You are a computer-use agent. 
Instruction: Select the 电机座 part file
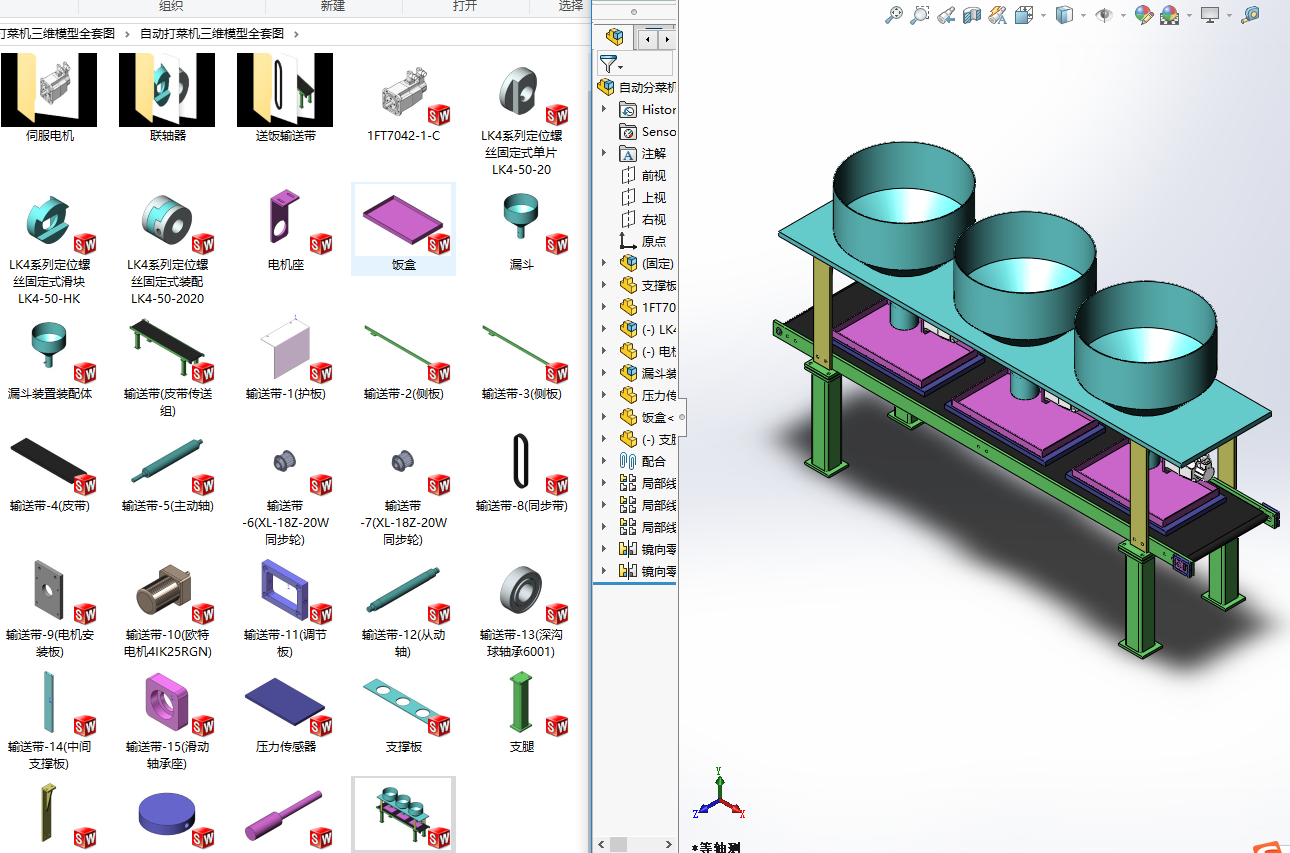click(286, 232)
